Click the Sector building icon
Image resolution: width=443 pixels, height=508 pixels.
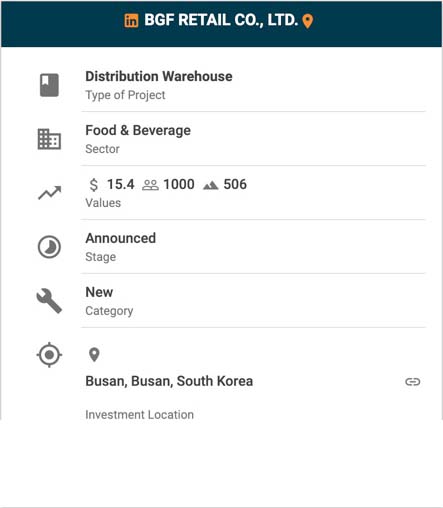tap(49, 139)
